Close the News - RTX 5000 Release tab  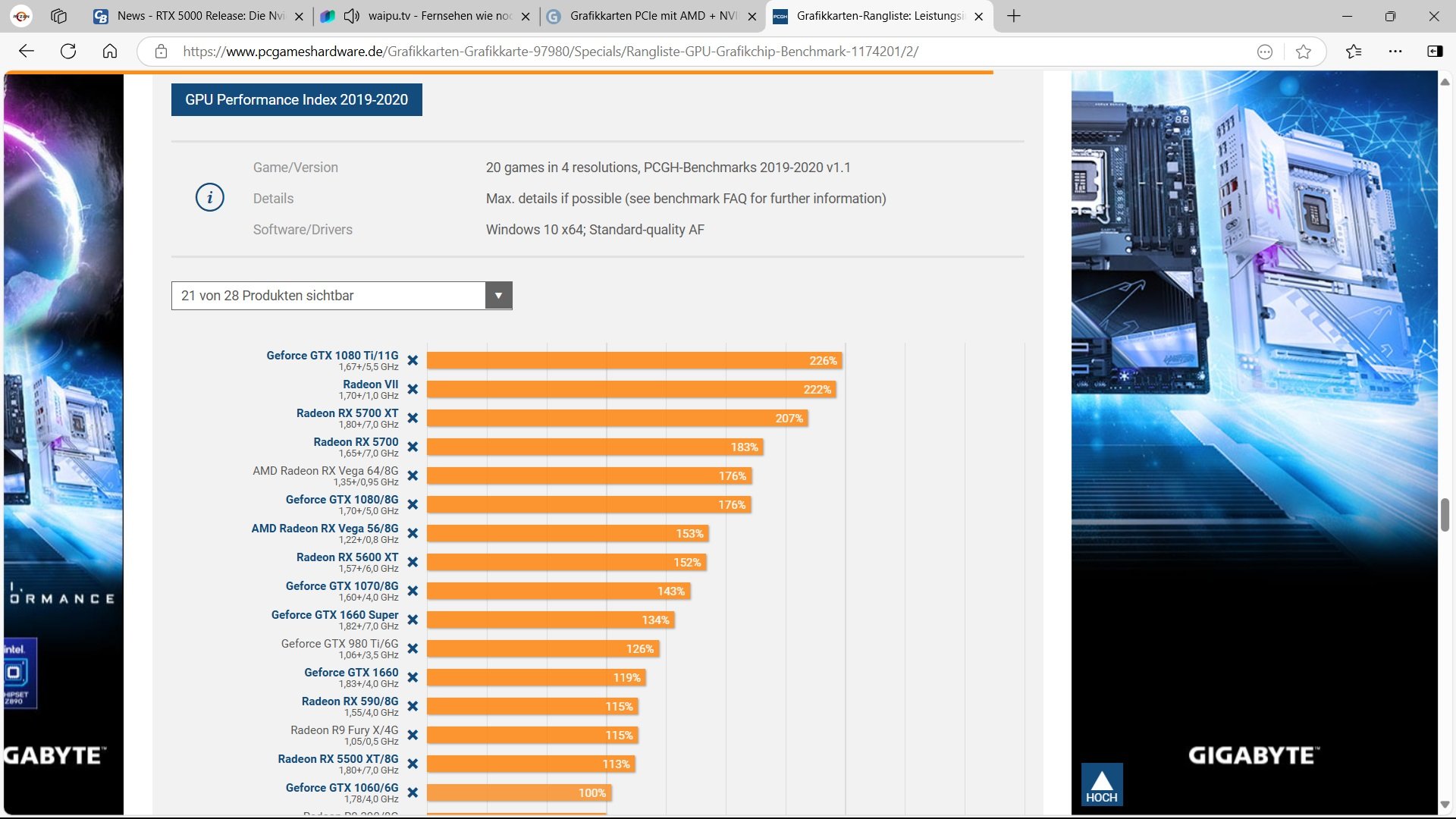coord(299,17)
